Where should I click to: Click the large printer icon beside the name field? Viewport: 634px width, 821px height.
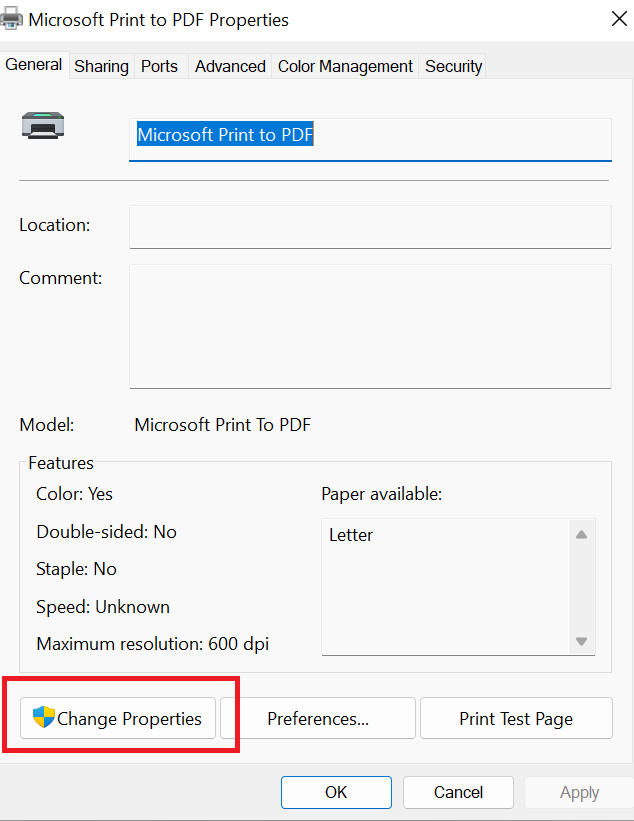click(x=41, y=125)
